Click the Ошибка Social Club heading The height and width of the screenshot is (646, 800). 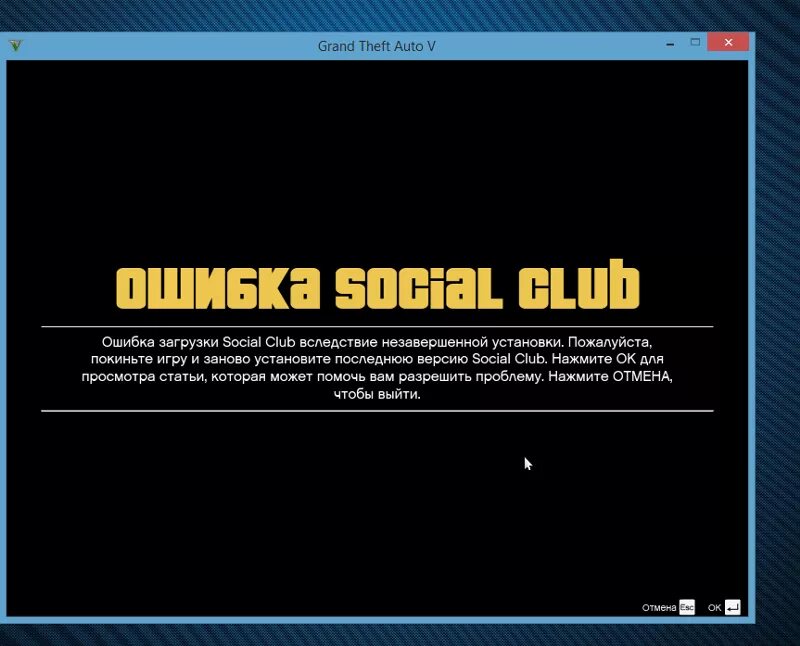[378, 285]
